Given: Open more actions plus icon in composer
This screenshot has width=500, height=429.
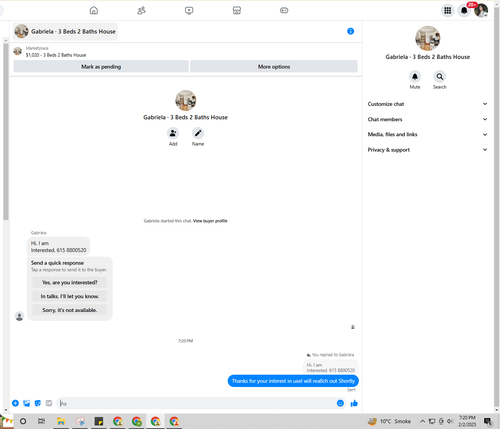Looking at the screenshot, I should pyautogui.click(x=15, y=403).
